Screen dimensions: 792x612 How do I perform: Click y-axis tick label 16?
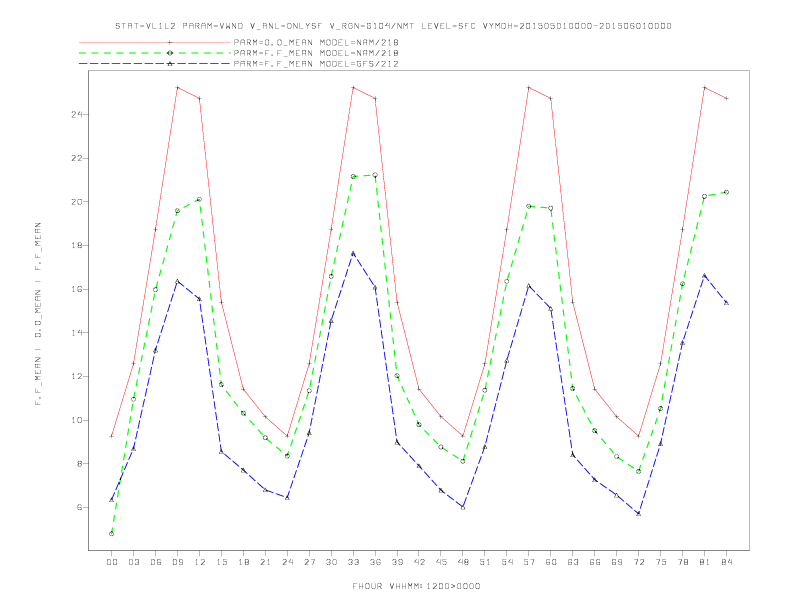click(x=77, y=289)
